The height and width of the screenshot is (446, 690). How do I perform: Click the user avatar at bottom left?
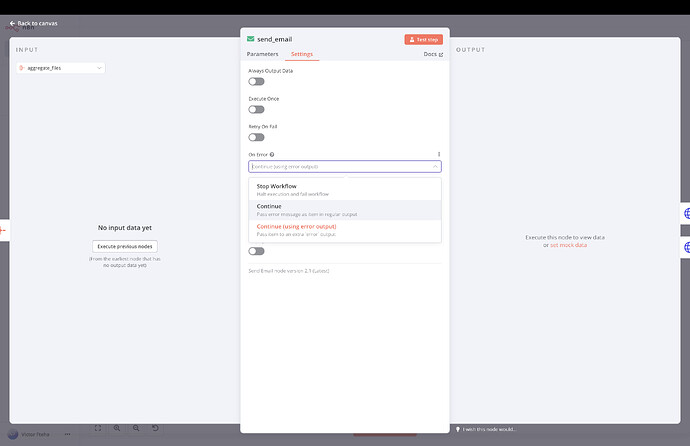(x=13, y=434)
